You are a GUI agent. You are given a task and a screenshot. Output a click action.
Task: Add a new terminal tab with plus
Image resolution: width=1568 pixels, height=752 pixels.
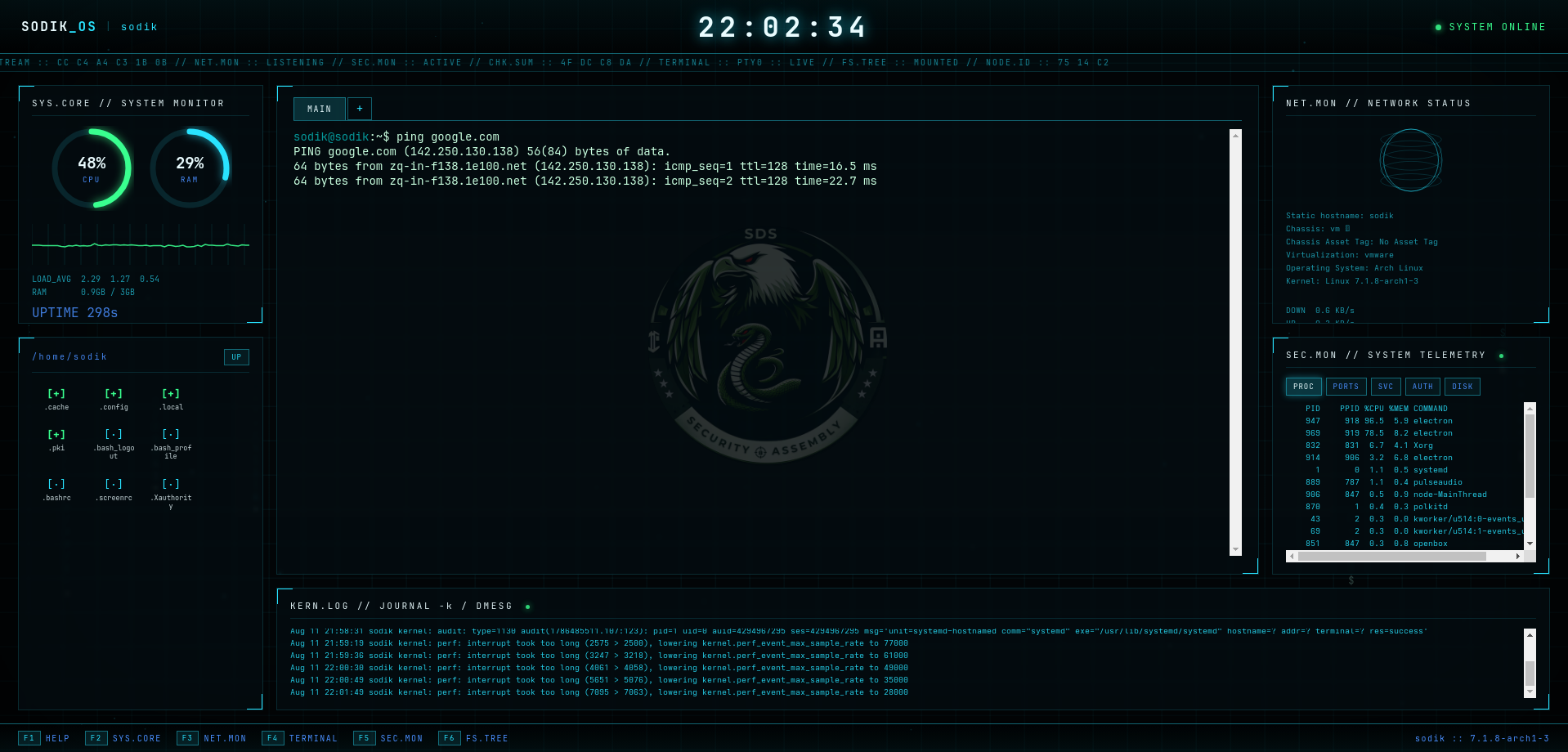tap(360, 109)
